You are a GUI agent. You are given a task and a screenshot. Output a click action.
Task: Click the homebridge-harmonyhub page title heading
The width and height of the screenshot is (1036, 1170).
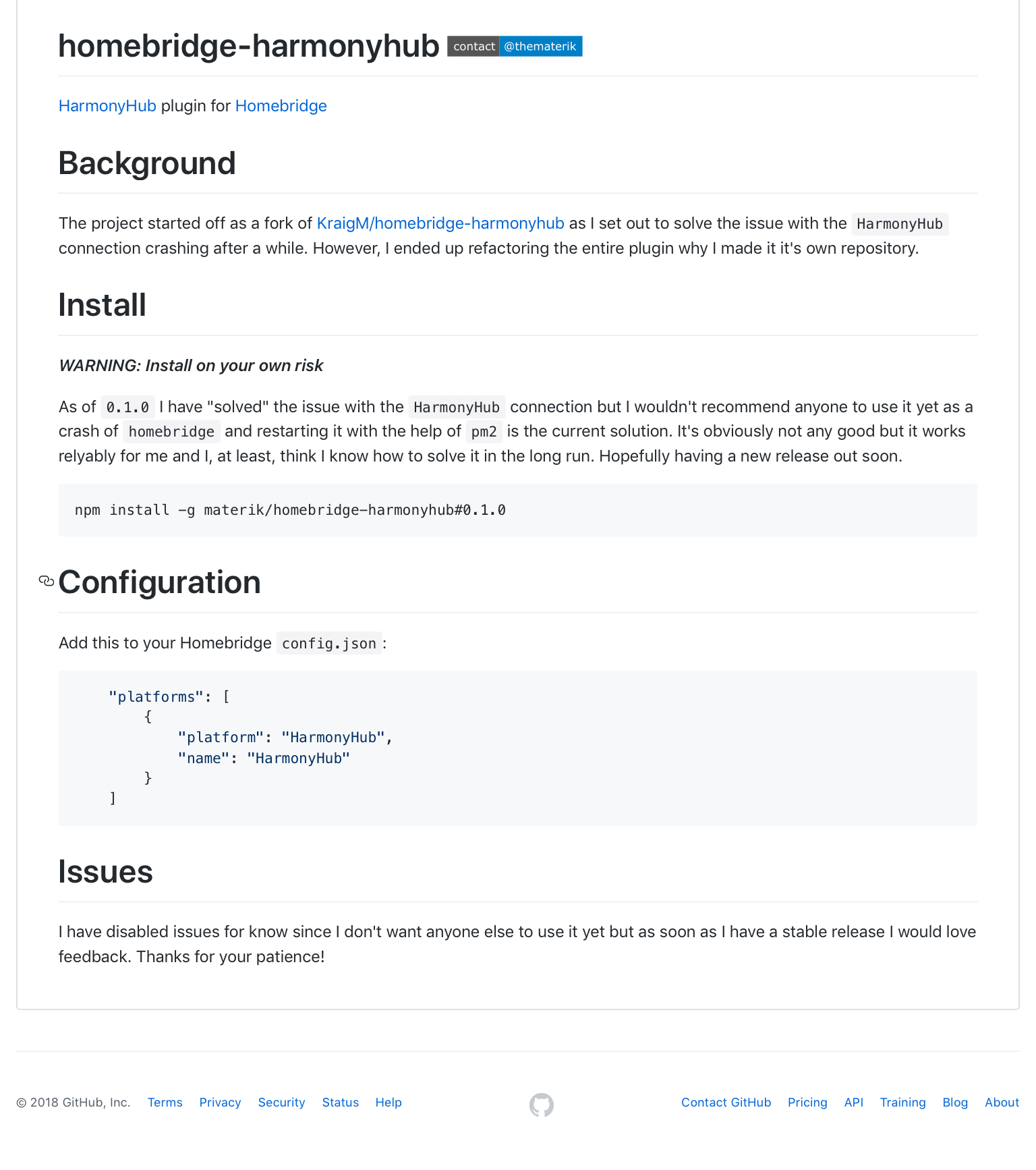[249, 46]
